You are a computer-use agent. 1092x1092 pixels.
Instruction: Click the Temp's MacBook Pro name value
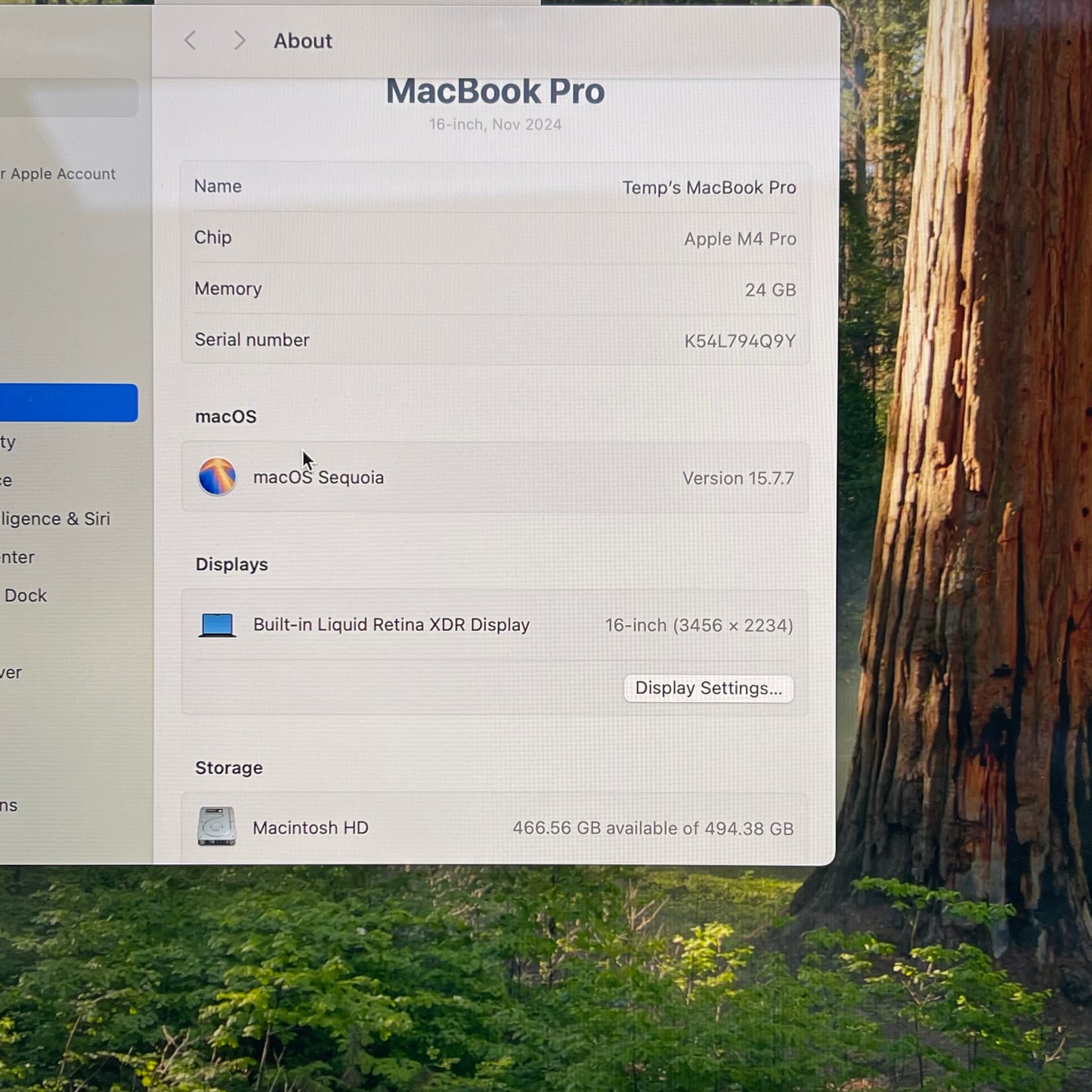709,187
